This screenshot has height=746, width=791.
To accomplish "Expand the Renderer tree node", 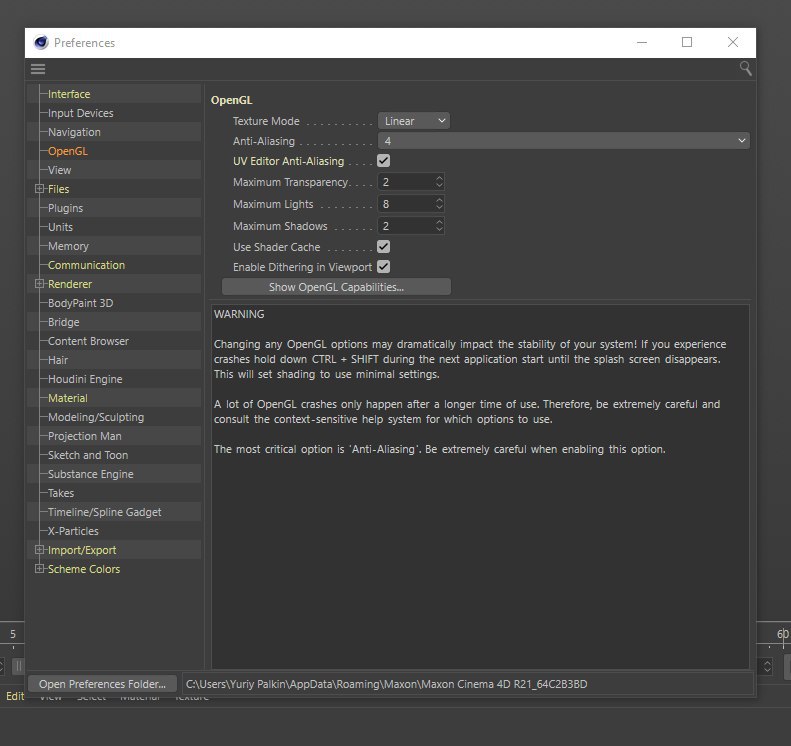I will (39, 283).
